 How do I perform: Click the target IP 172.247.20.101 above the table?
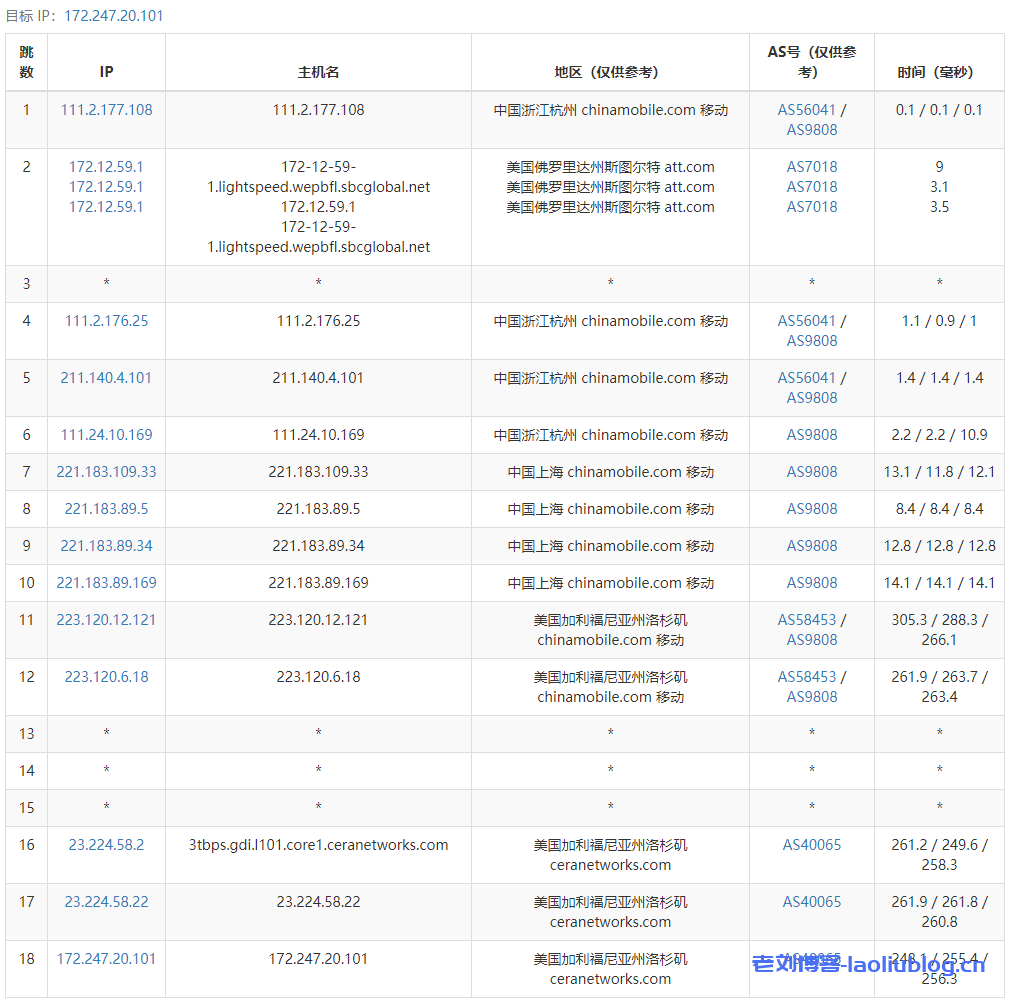113,16
